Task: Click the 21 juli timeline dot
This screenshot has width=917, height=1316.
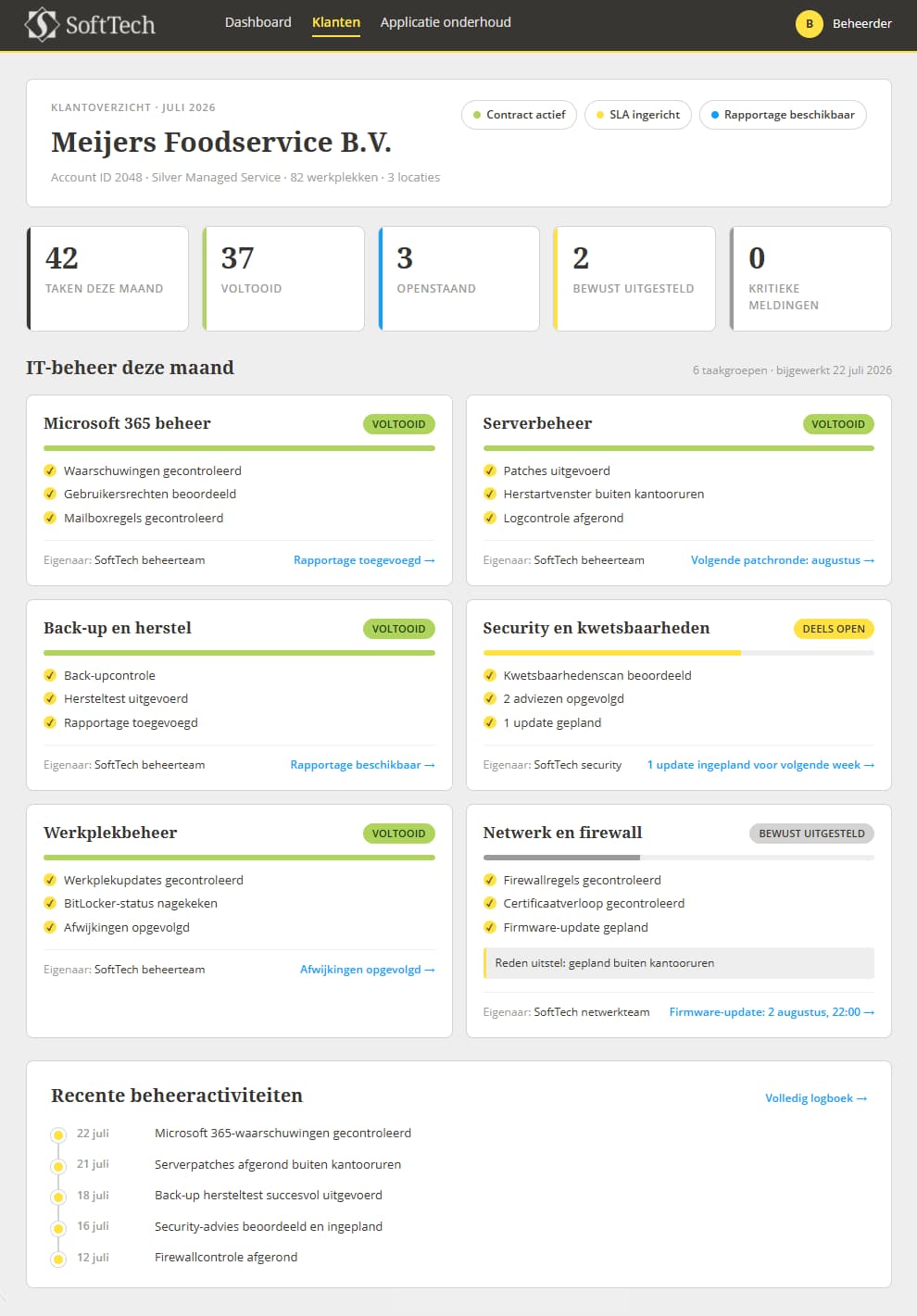Action: point(58,1167)
